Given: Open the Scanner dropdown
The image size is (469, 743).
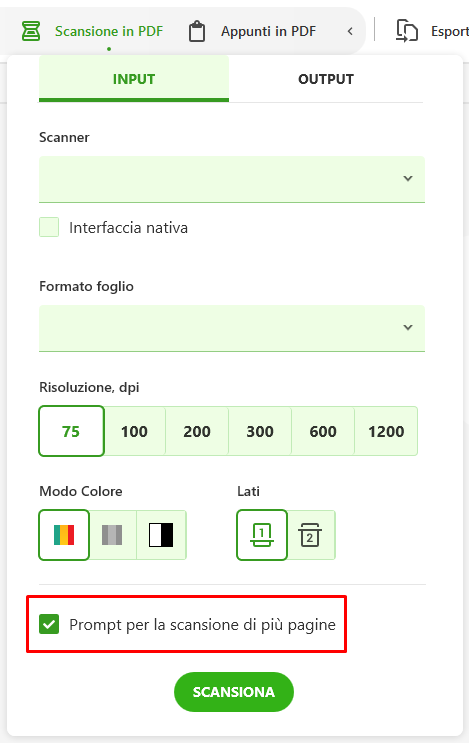Looking at the screenshot, I should coord(232,179).
